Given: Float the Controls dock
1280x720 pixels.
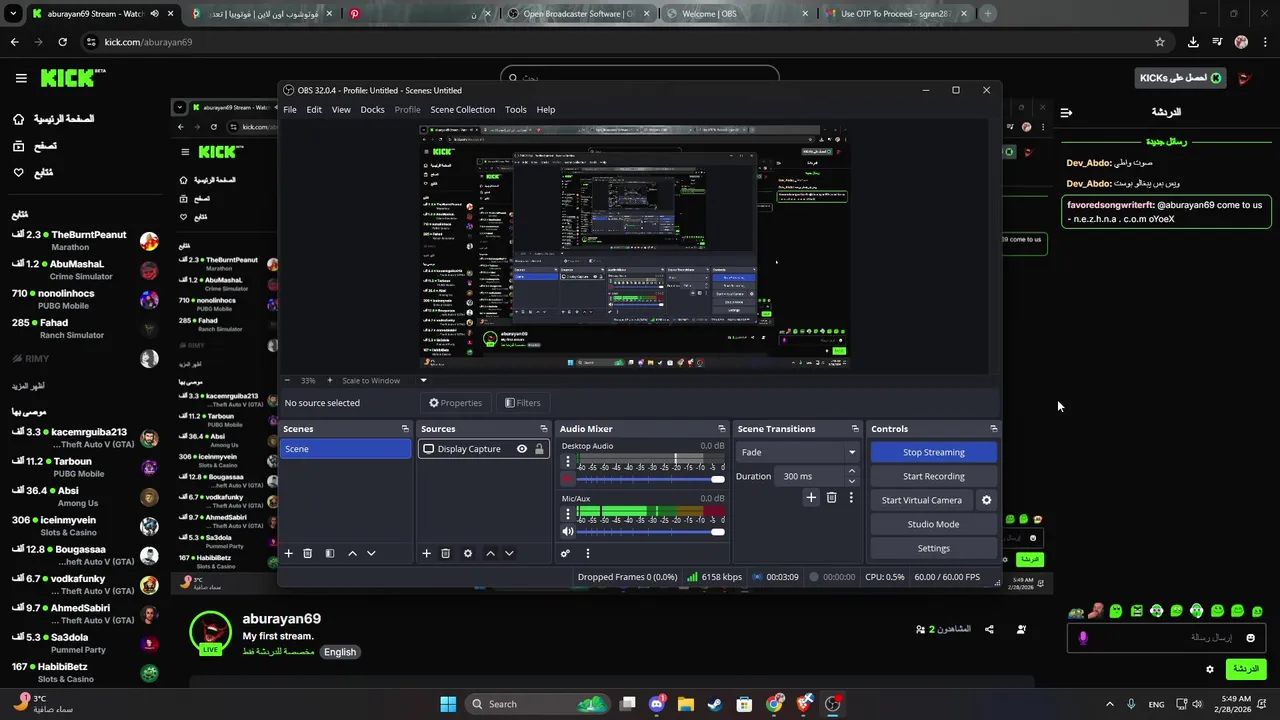Looking at the screenshot, I should [x=993, y=429].
